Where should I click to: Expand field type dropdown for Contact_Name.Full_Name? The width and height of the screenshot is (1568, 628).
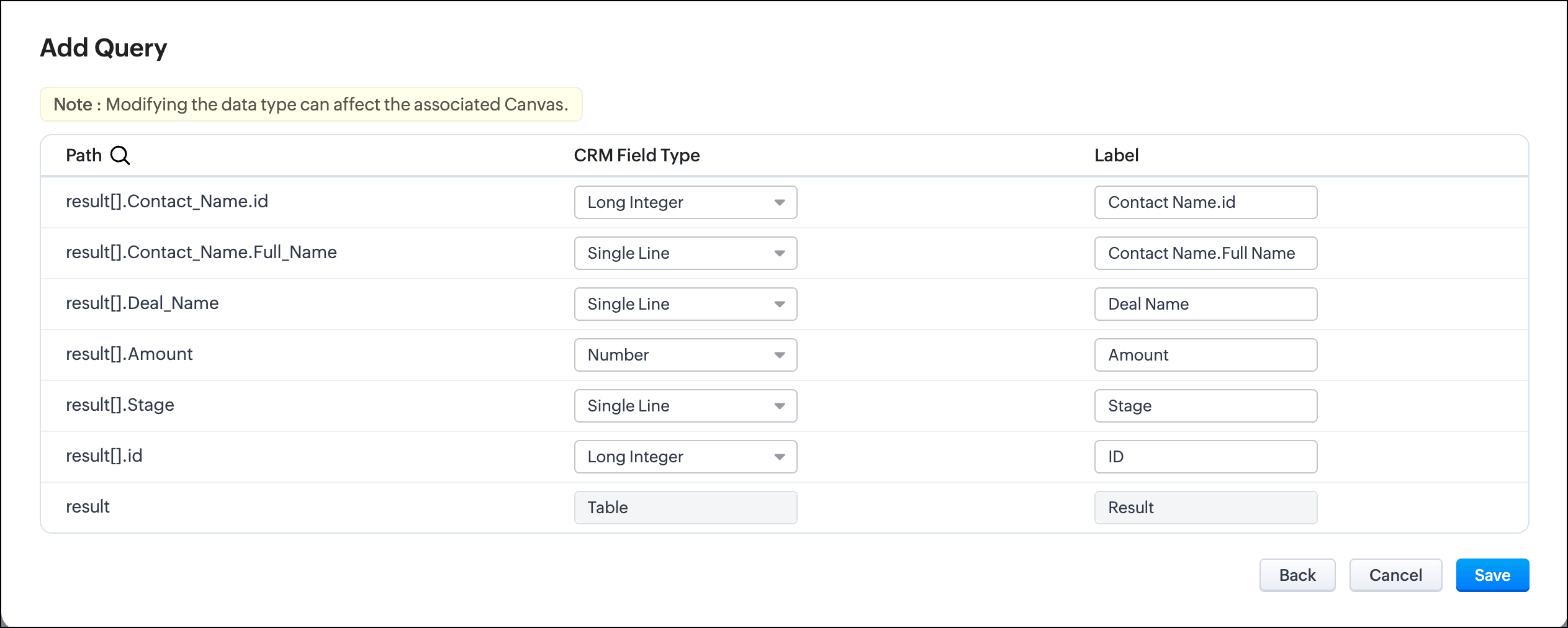click(685, 253)
